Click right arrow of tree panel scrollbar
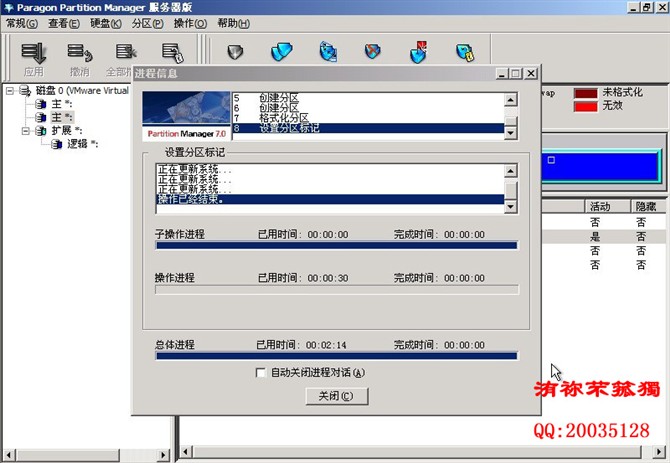Image resolution: width=670 pixels, height=463 pixels. click(x=163, y=455)
